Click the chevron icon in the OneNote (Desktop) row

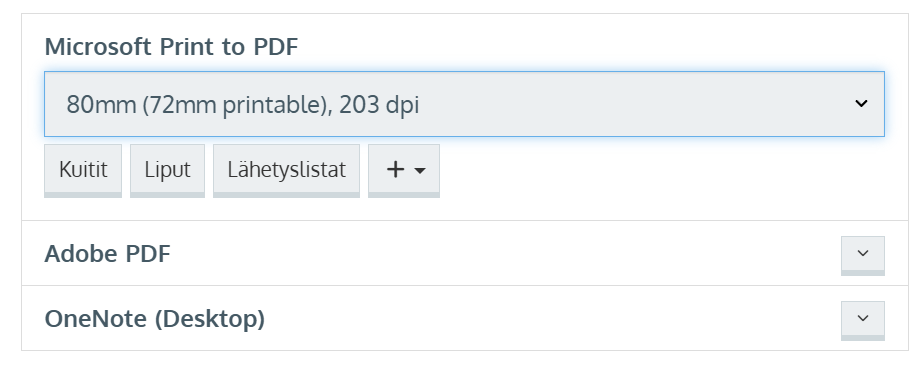pos(863,318)
